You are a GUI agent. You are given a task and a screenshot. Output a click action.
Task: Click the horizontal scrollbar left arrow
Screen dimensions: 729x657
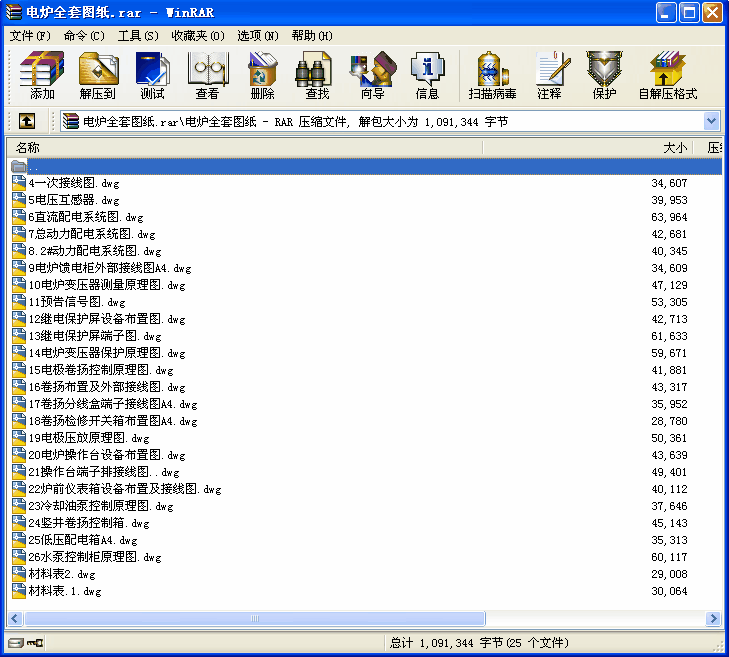[x=15, y=618]
